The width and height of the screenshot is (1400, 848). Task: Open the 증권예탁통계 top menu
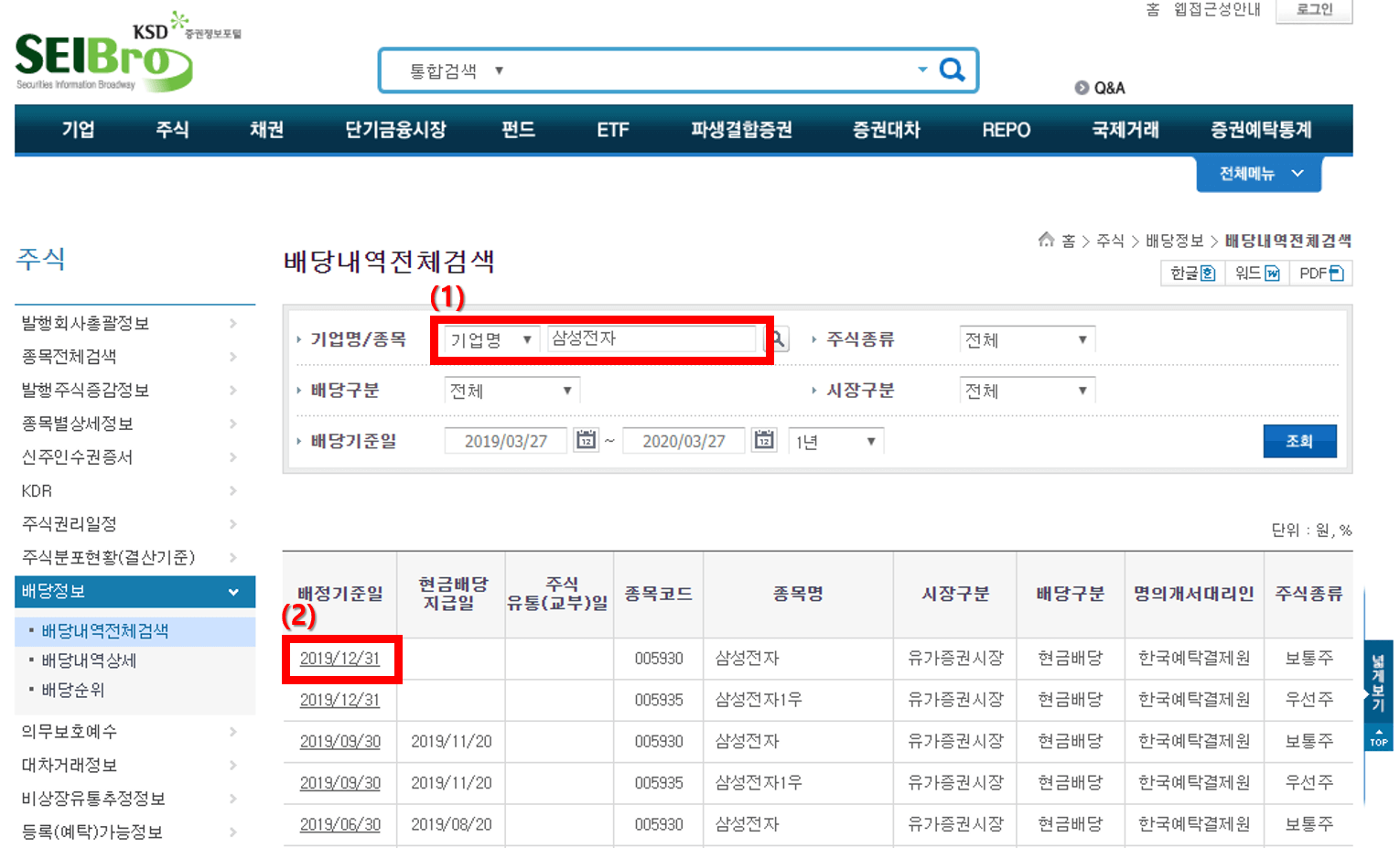[1261, 130]
